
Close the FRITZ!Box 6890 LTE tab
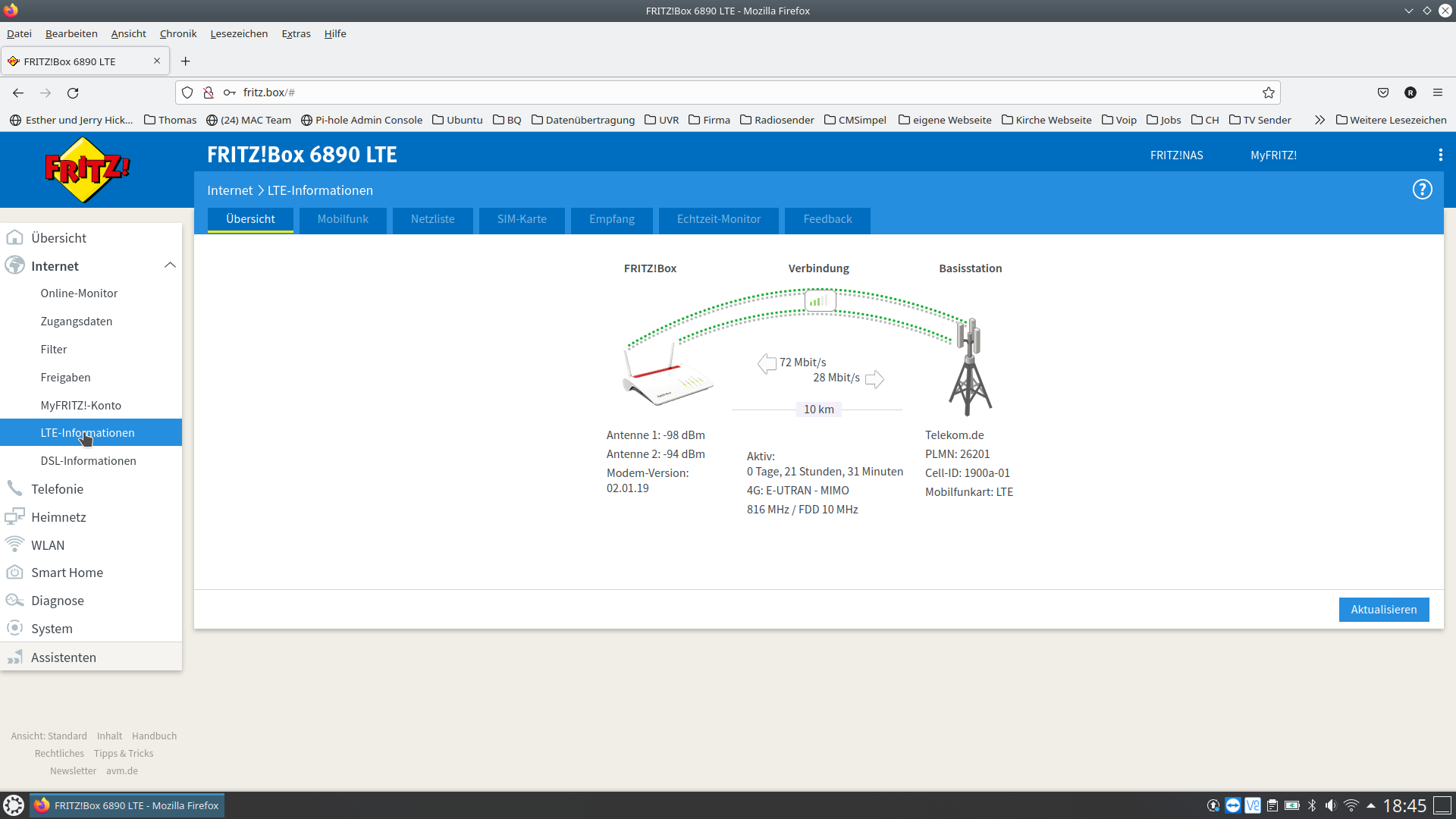(x=157, y=61)
